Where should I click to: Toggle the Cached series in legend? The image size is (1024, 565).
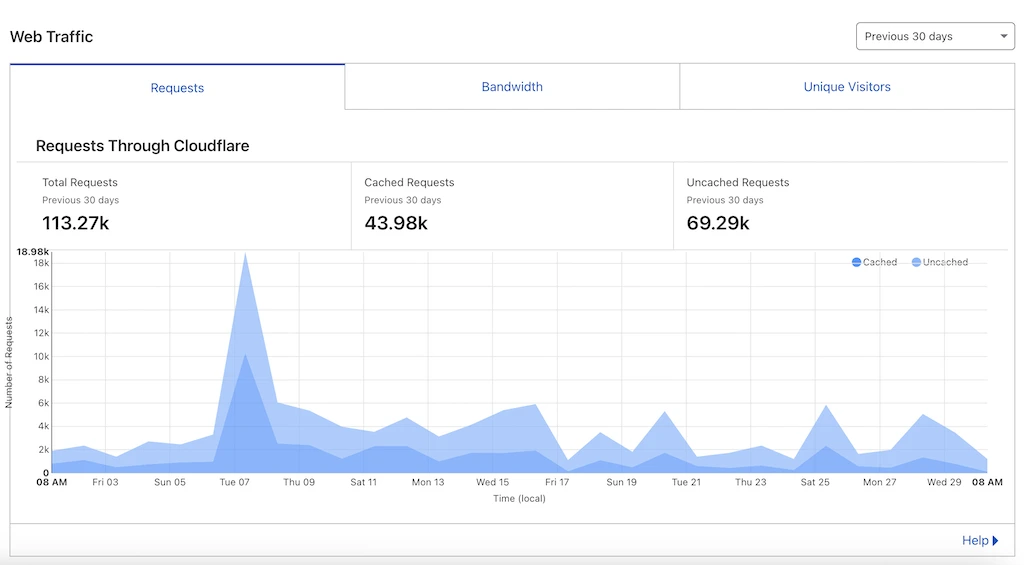(874, 262)
